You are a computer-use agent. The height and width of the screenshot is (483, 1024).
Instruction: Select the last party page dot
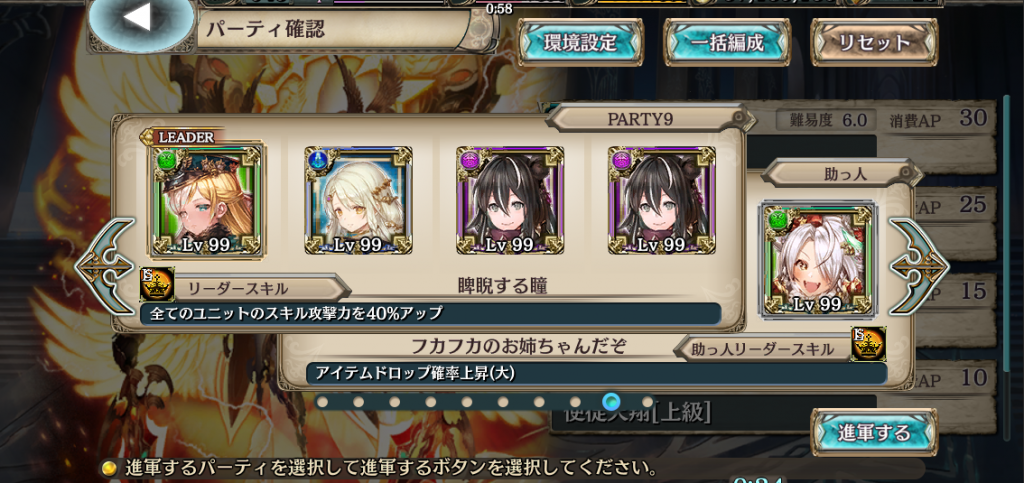[647, 401]
